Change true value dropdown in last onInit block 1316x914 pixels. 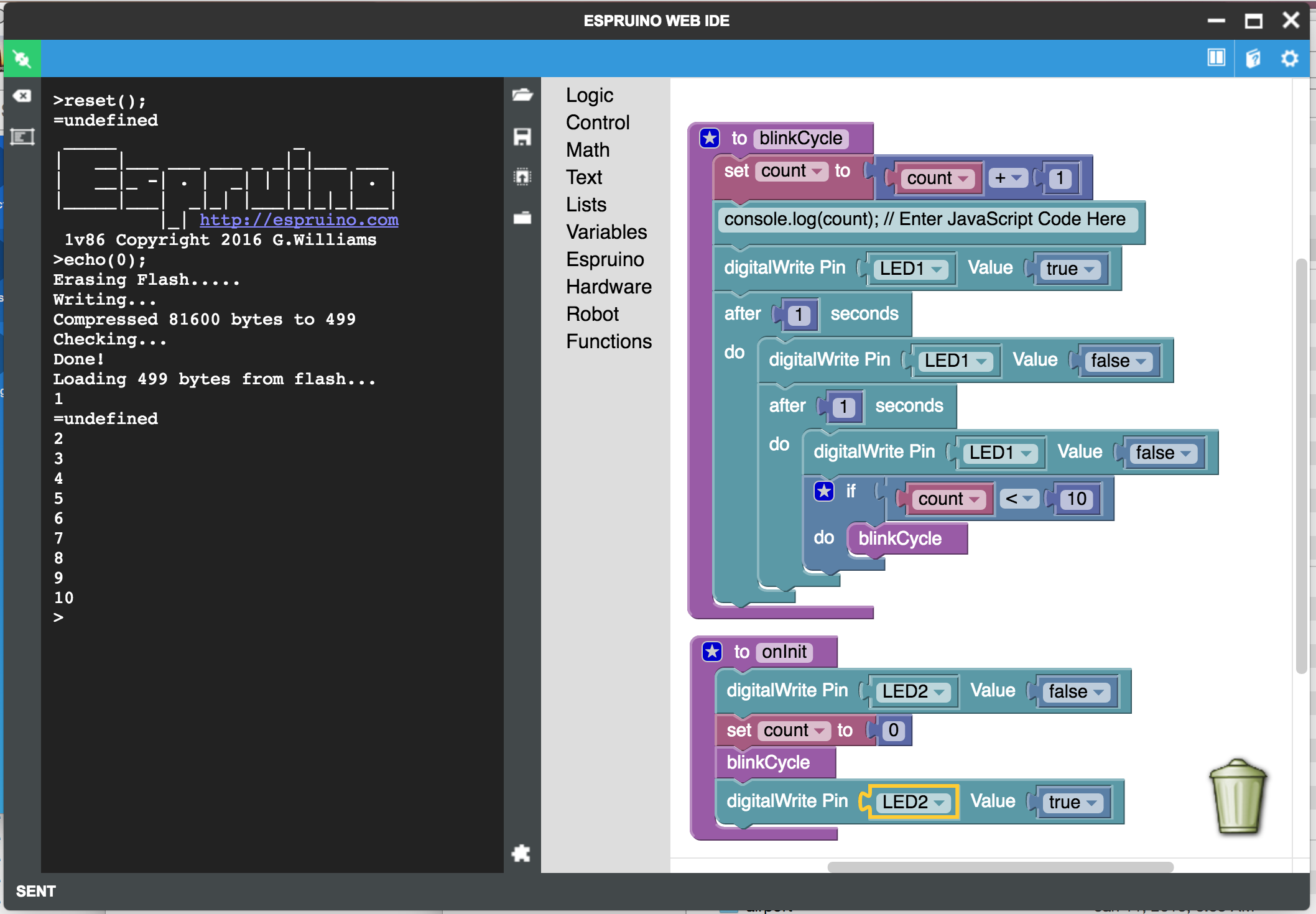click(x=1073, y=802)
